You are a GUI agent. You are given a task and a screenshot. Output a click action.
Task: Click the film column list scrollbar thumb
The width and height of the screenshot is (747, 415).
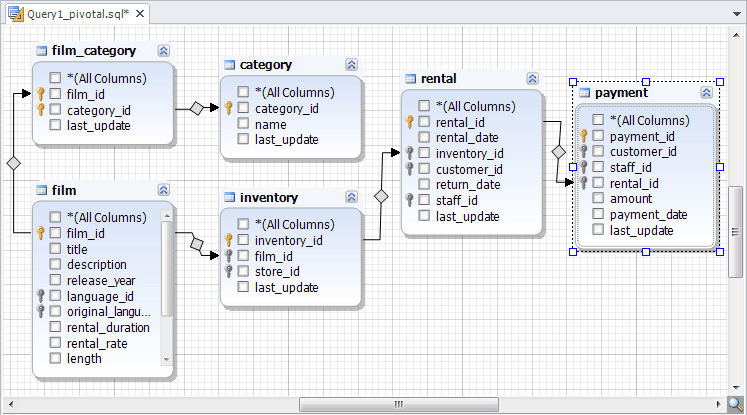(x=166, y=268)
